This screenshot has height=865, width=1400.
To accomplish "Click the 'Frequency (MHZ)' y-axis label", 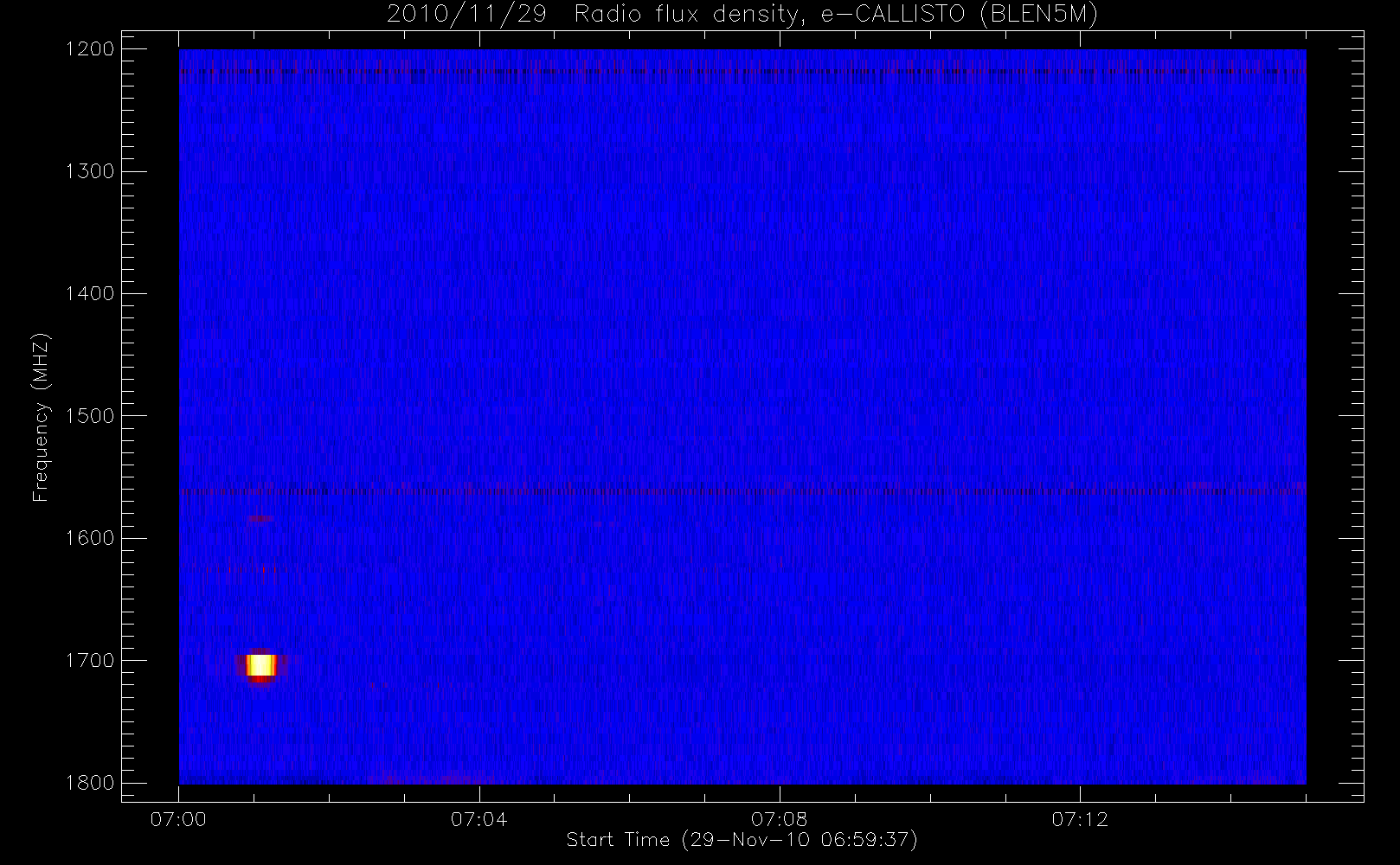I will point(40,417).
